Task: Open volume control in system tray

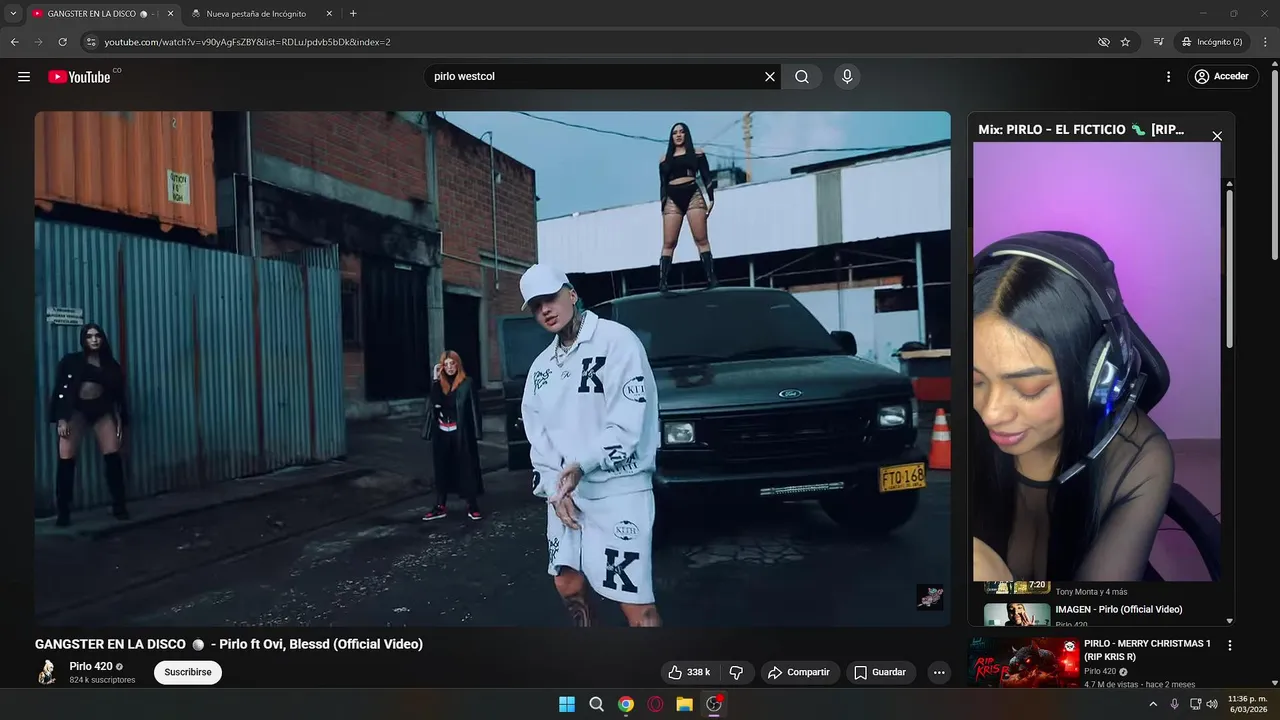Action: (x=1212, y=704)
